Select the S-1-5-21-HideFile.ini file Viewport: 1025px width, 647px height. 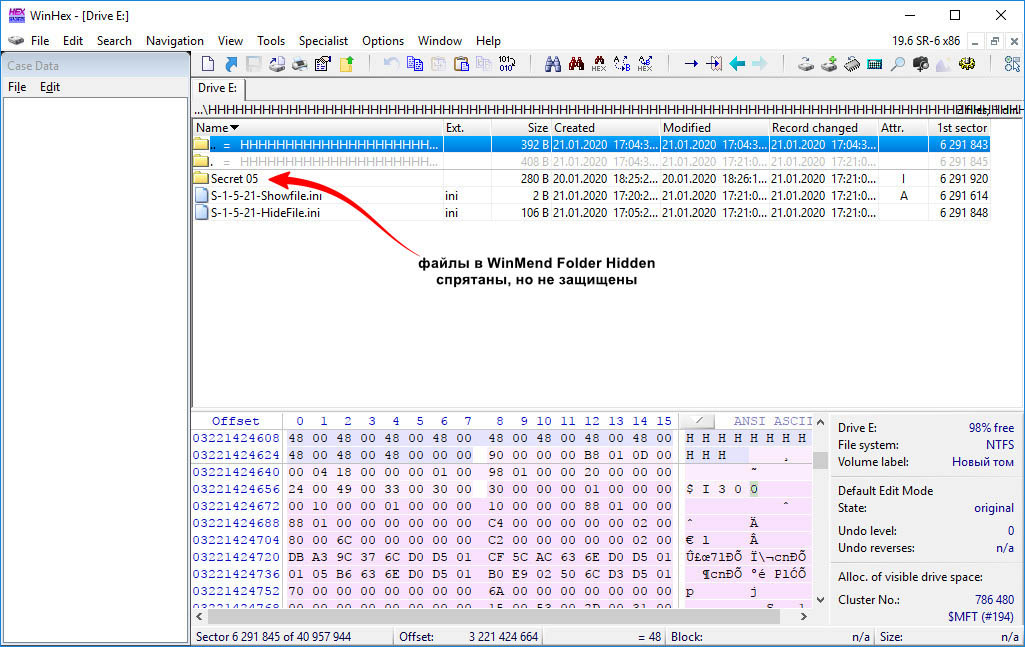592,212
